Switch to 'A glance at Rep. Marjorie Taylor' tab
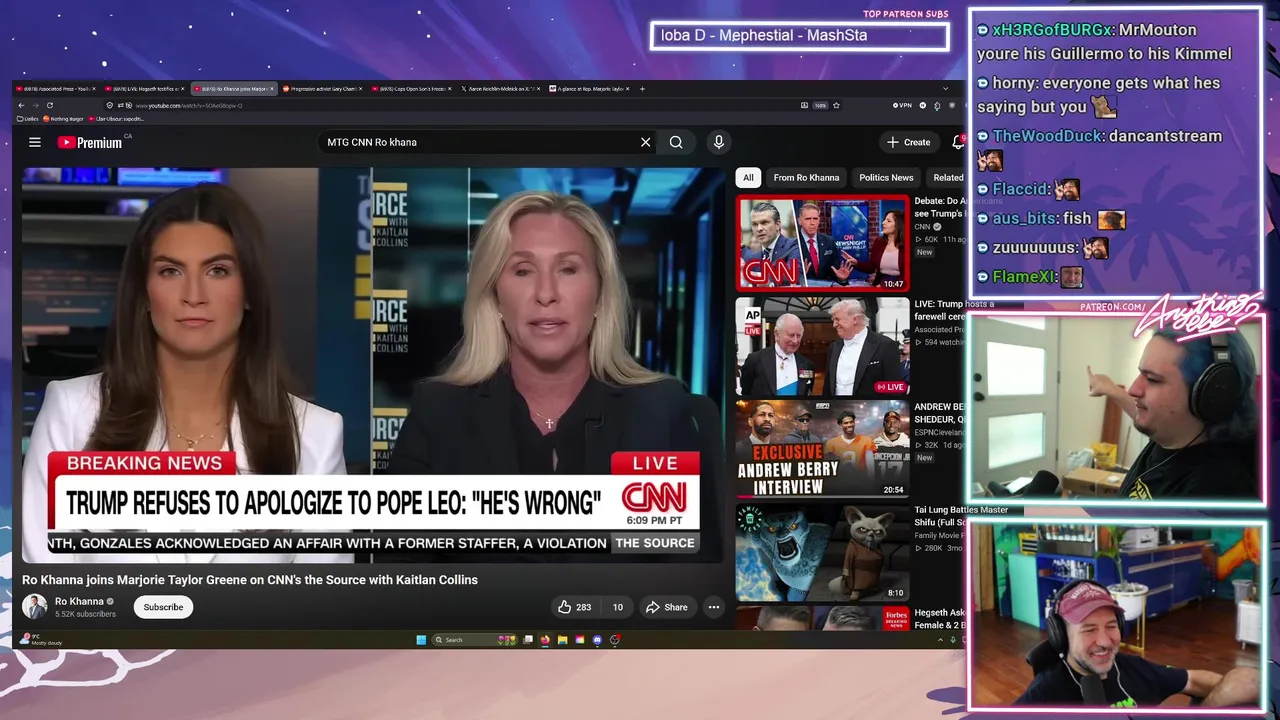Screen dimensions: 1280x720 (587, 89)
